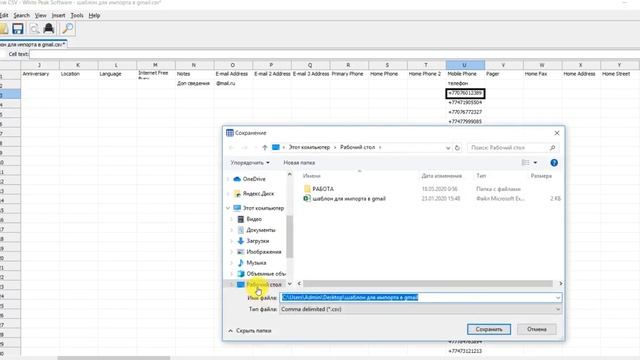This screenshot has height=360, width=640.
Task: Sort by Дата изменения column header
Action: click(441, 176)
